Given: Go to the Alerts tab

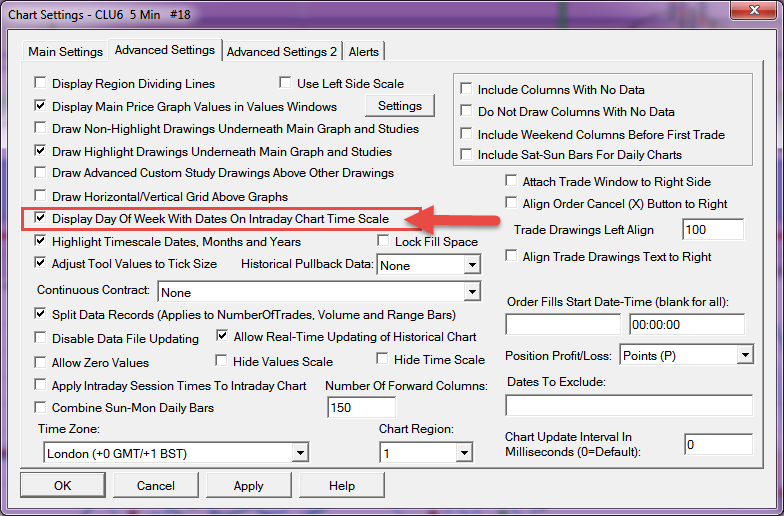Looking at the screenshot, I should point(364,52).
